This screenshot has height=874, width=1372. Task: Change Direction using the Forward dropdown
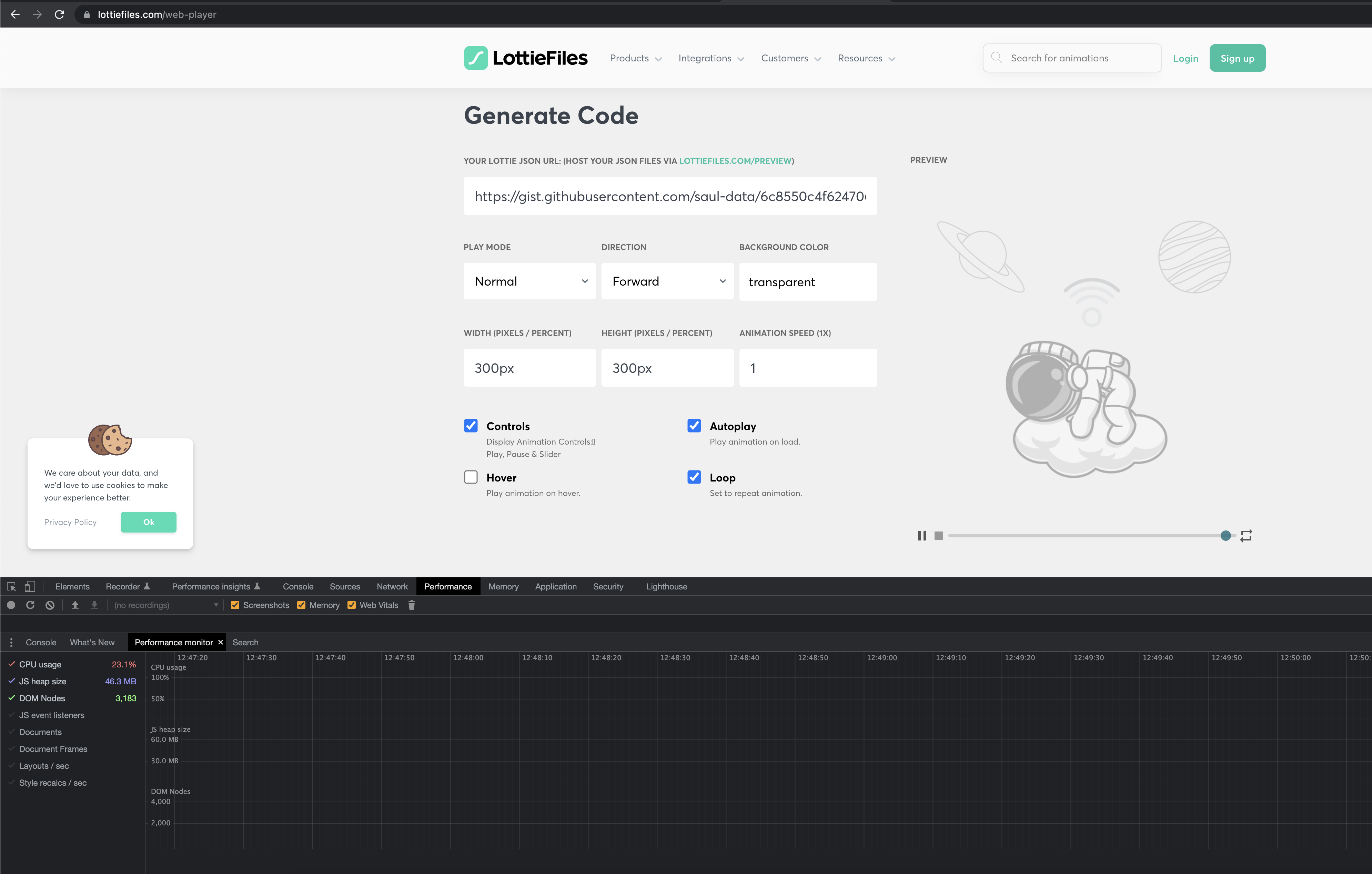click(667, 281)
